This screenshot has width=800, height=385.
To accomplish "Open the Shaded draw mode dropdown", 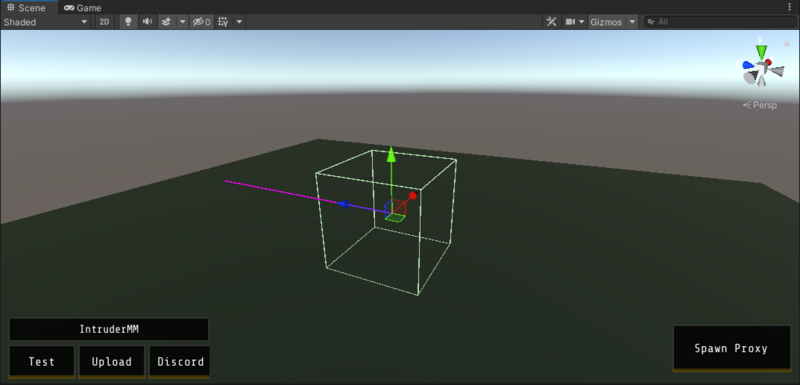I will 45,22.
